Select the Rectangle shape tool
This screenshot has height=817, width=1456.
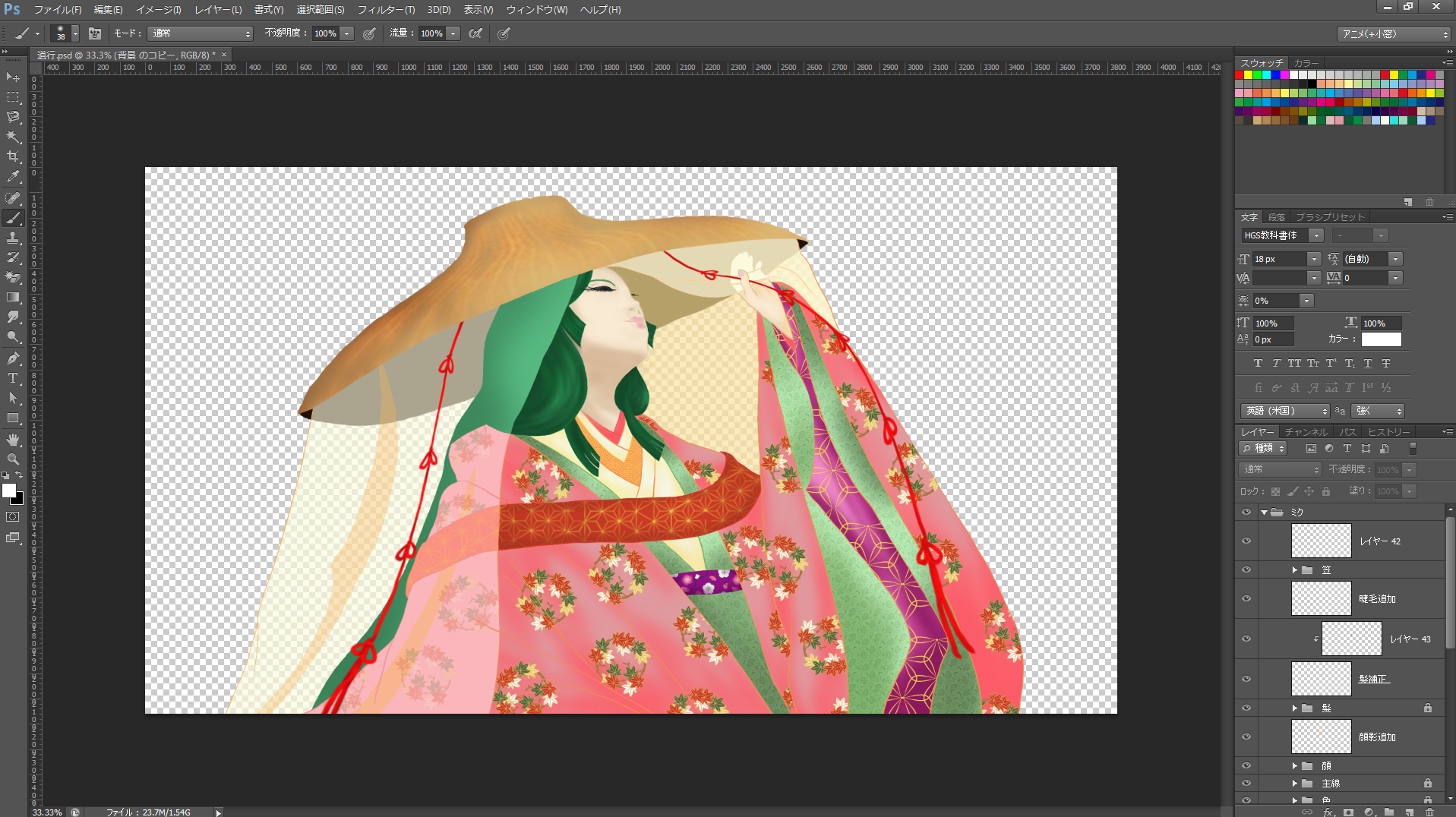pyautogui.click(x=13, y=418)
